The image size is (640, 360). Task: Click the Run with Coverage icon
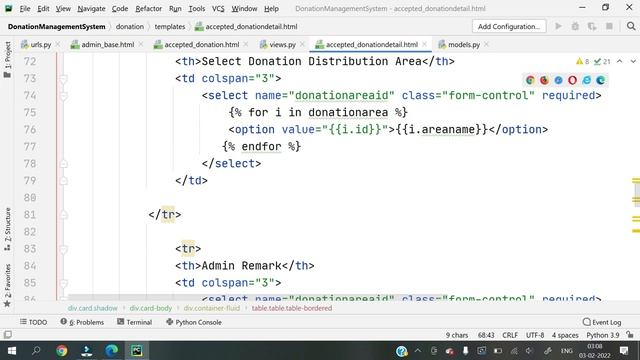coord(592,26)
